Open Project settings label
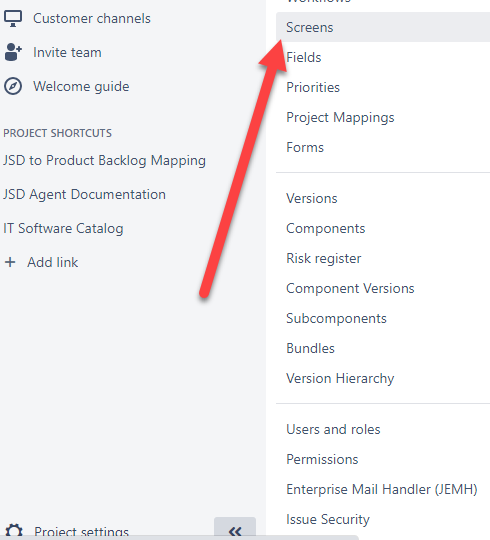The width and height of the screenshot is (490, 540). (81, 531)
